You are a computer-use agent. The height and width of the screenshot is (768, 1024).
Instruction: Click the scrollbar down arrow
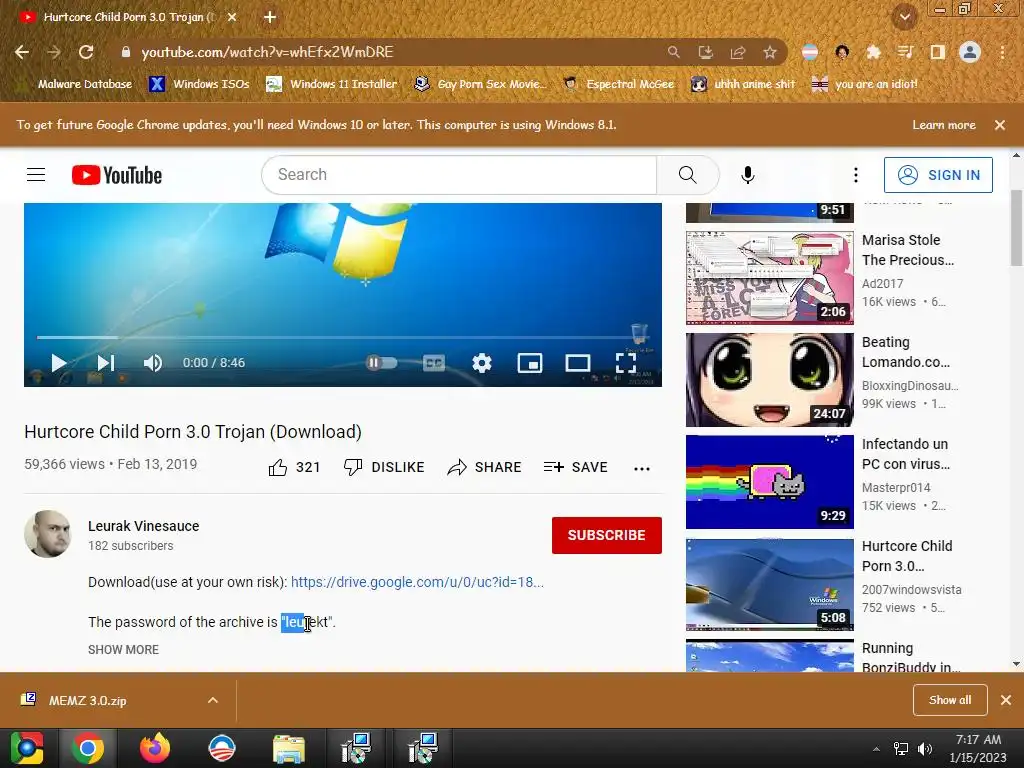1016,664
